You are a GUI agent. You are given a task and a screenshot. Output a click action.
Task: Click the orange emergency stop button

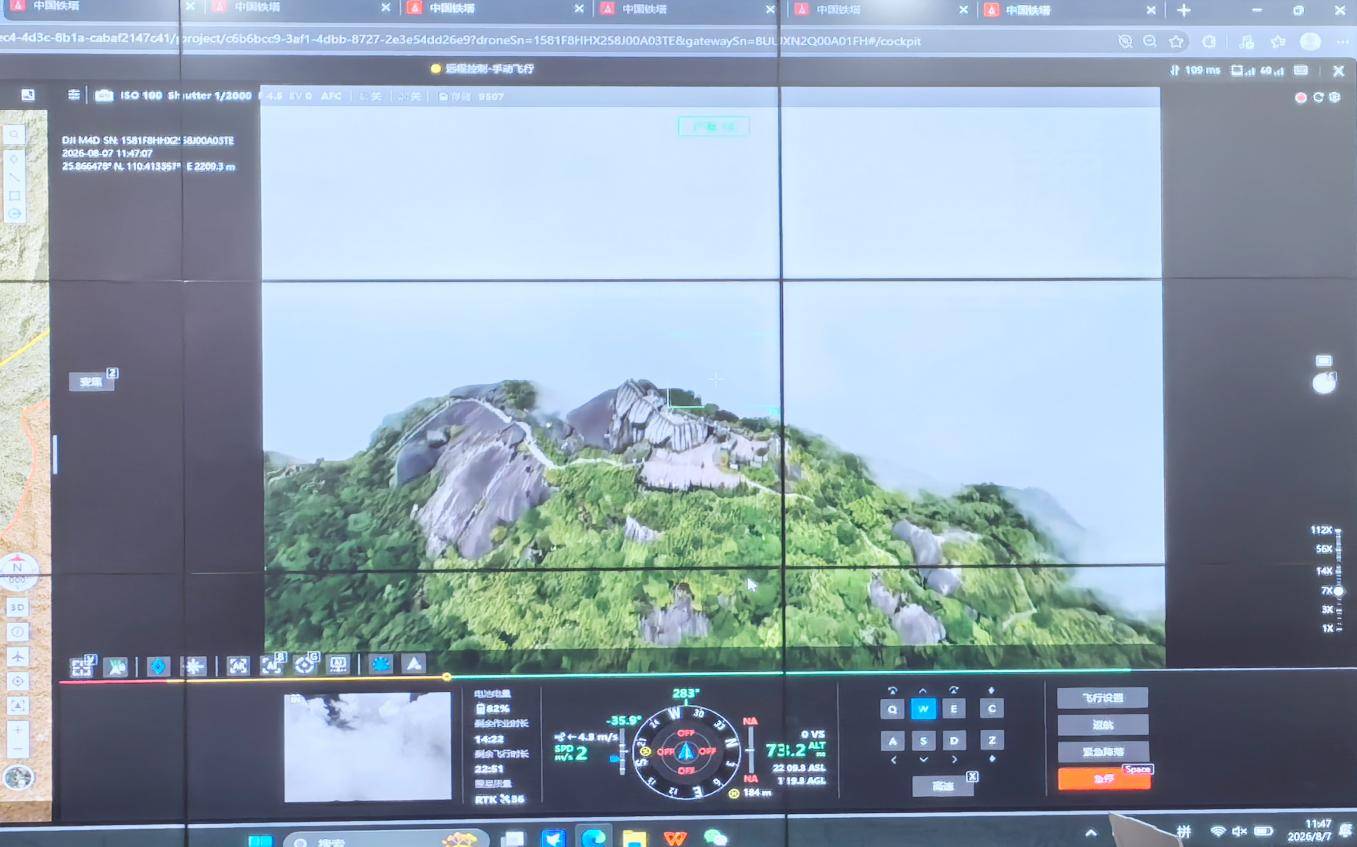coord(1104,779)
